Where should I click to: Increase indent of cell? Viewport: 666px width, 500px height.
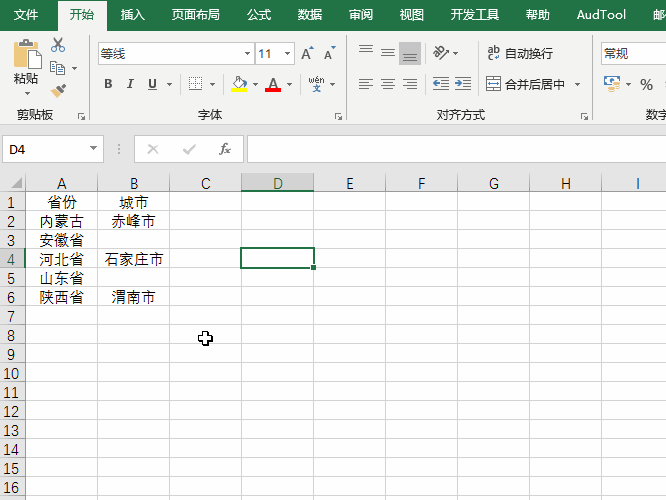463,84
